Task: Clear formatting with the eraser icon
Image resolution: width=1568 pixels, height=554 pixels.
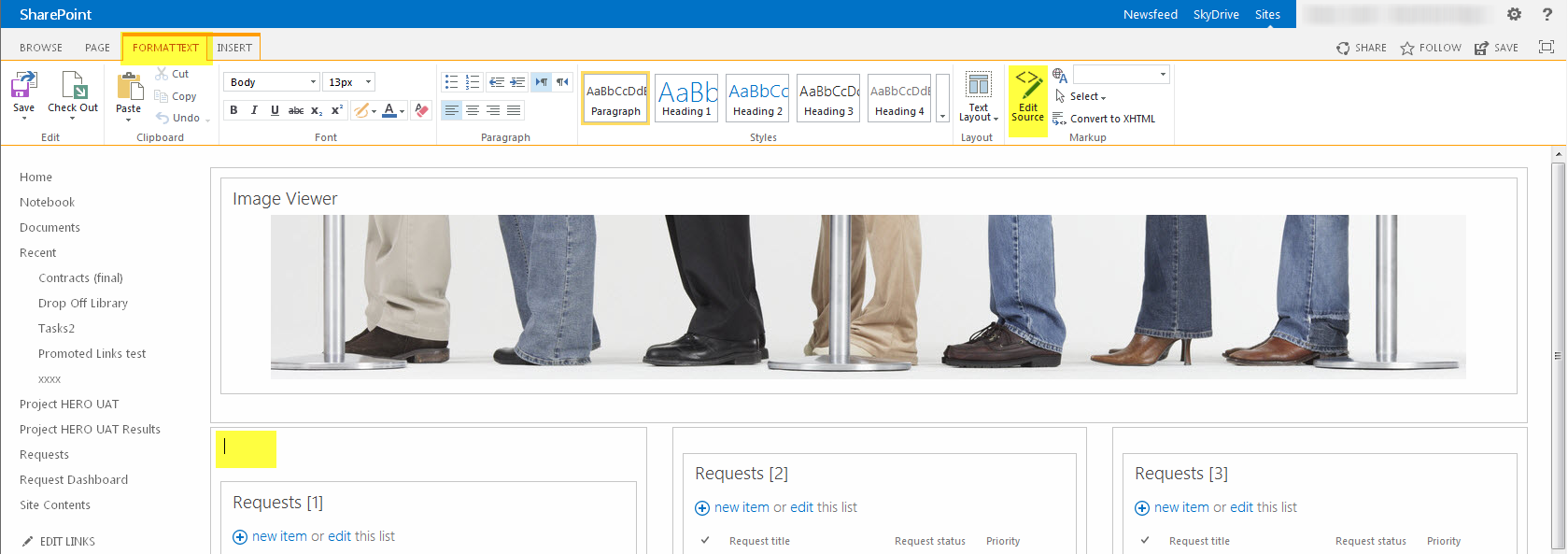Action: [x=422, y=110]
